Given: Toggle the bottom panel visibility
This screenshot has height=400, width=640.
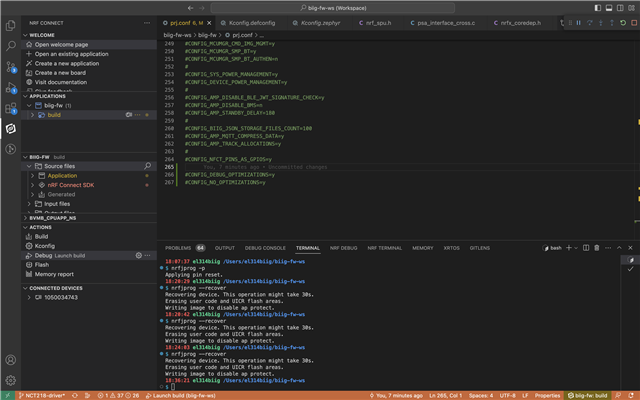Looking at the screenshot, I should point(609,8).
